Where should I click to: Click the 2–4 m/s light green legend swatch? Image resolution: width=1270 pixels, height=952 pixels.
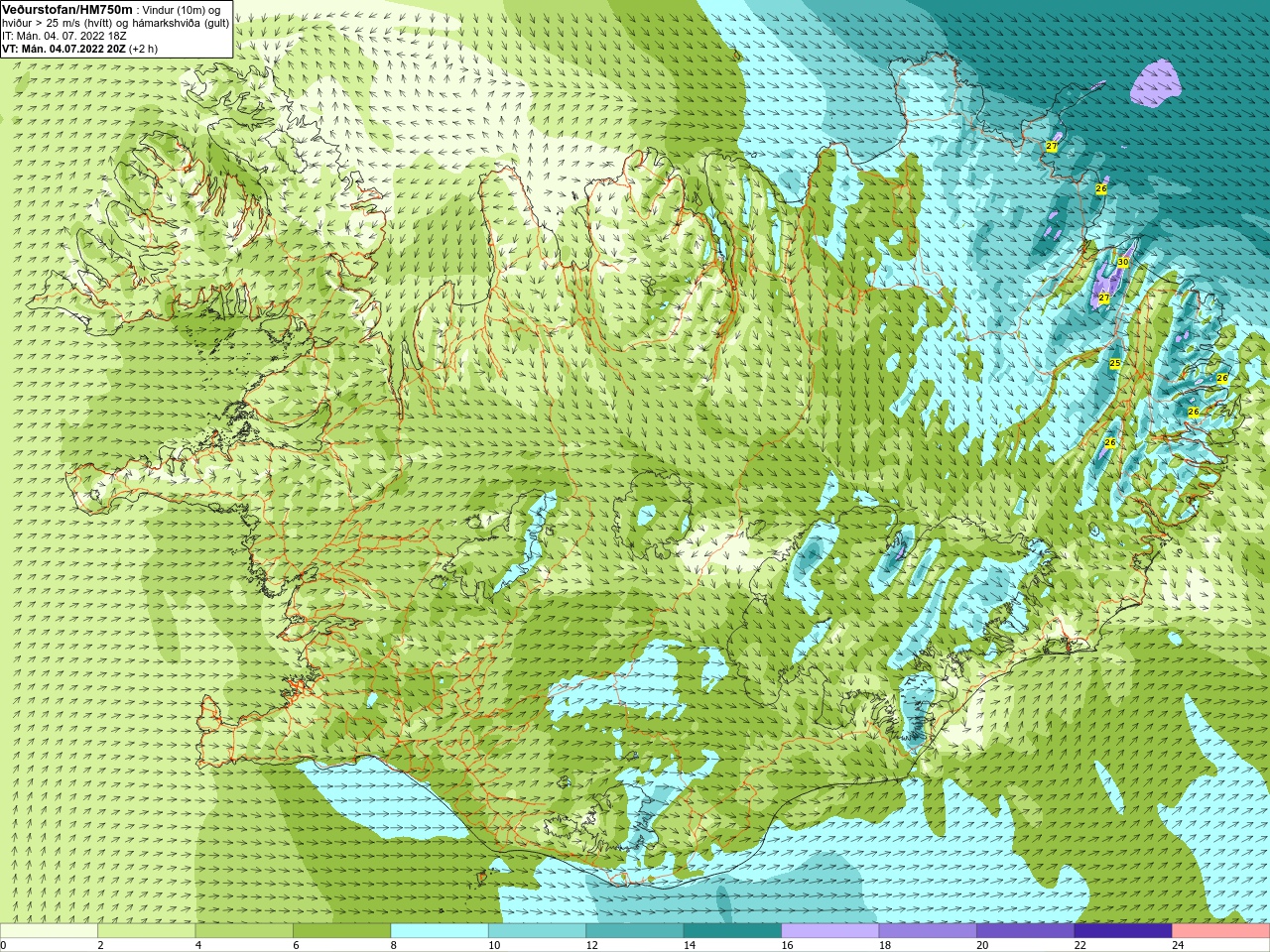[x=147, y=931]
